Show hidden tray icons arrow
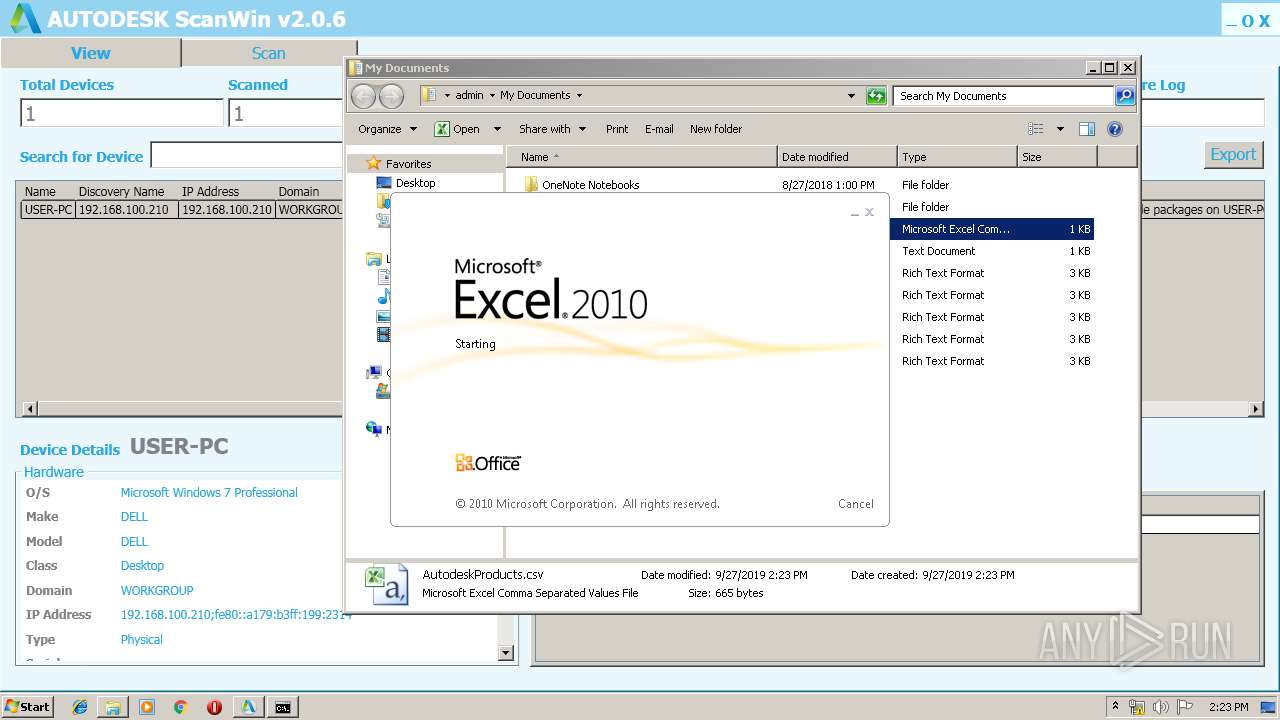The width and height of the screenshot is (1280, 720). coord(1115,707)
